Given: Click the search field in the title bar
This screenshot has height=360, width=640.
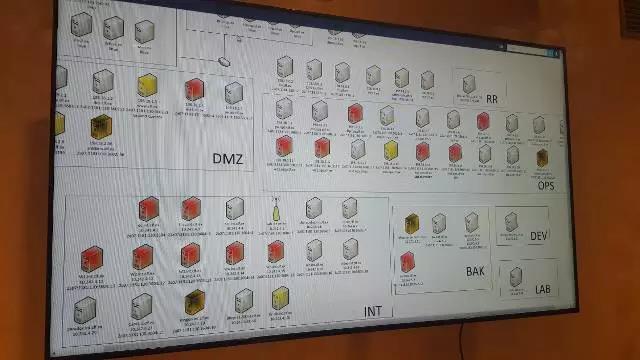Looking at the screenshot, I should [x=526, y=50].
